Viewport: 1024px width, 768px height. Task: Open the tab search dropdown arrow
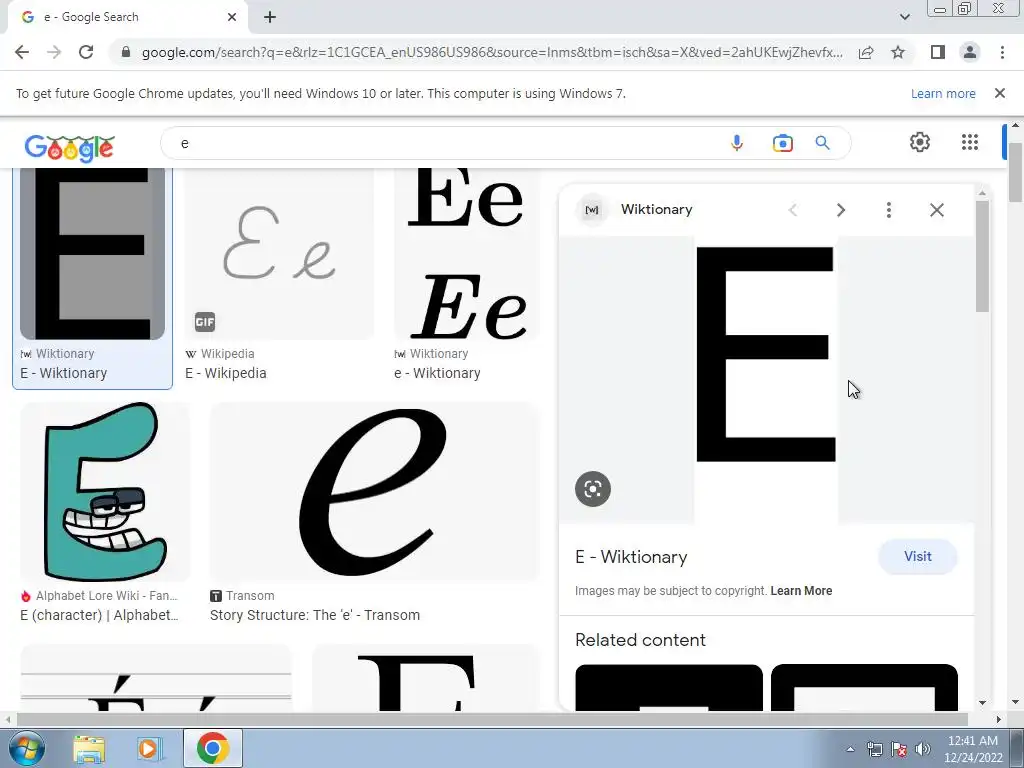click(904, 17)
